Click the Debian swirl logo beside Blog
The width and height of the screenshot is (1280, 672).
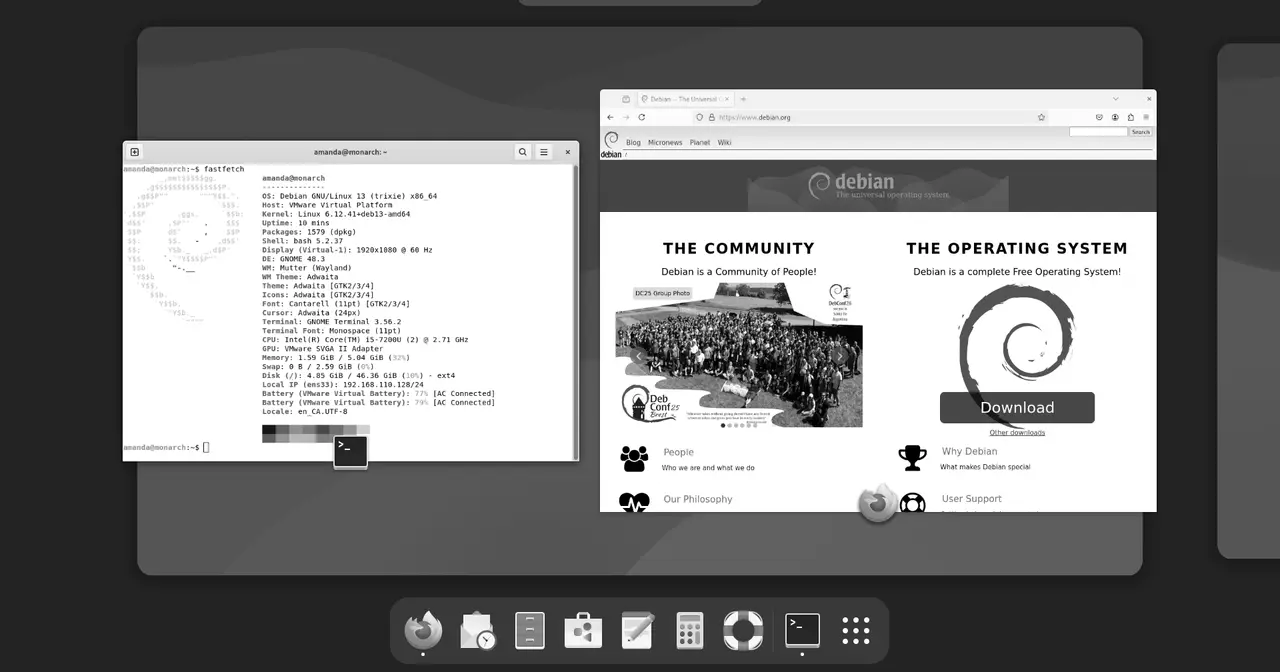[611, 139]
